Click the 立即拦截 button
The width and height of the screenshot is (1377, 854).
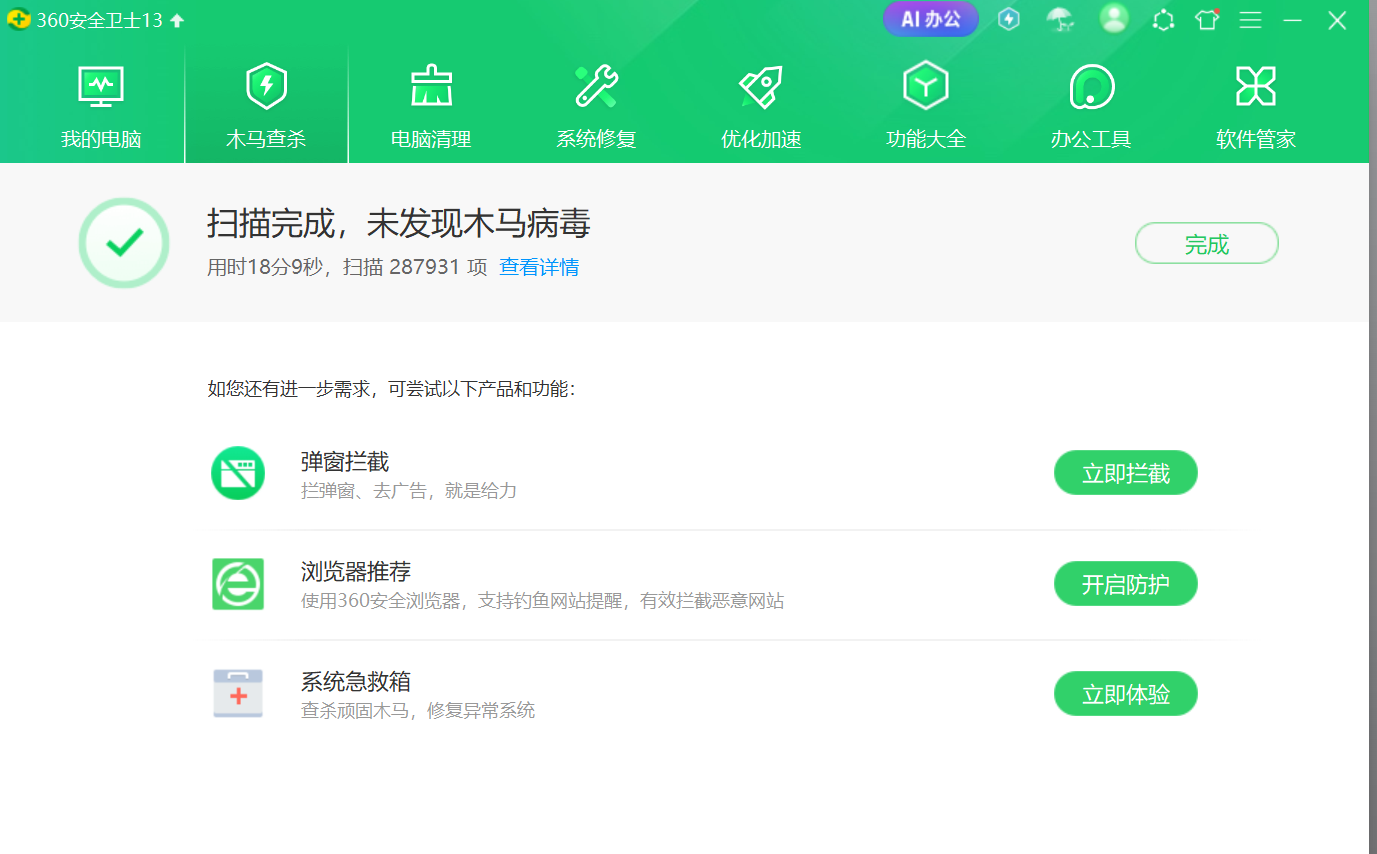(1126, 473)
